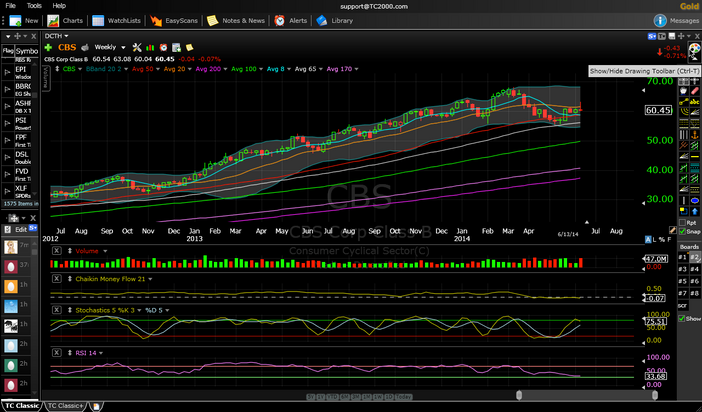
Task: Select board #3
Action: point(682,269)
